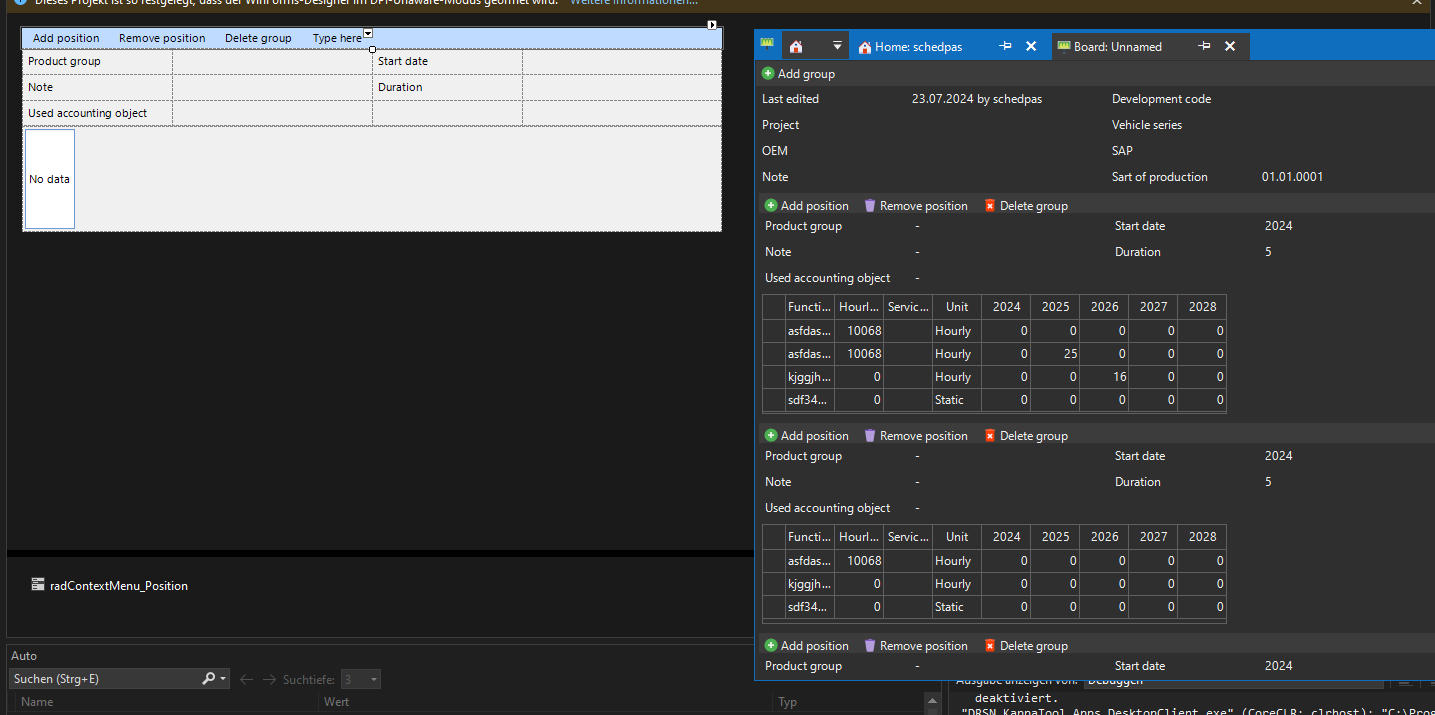Close the Home: schedpas tab
The width and height of the screenshot is (1435, 715).
[1031, 46]
